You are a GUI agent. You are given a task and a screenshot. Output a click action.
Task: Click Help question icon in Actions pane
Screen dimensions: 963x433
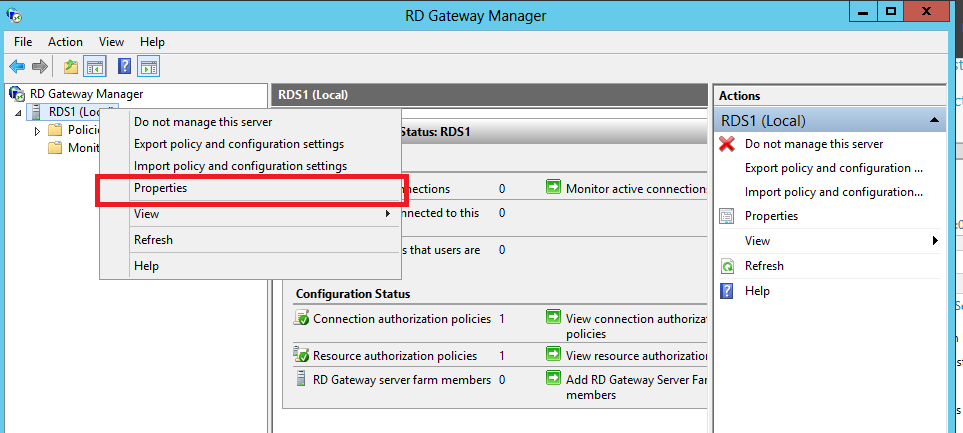(x=727, y=291)
